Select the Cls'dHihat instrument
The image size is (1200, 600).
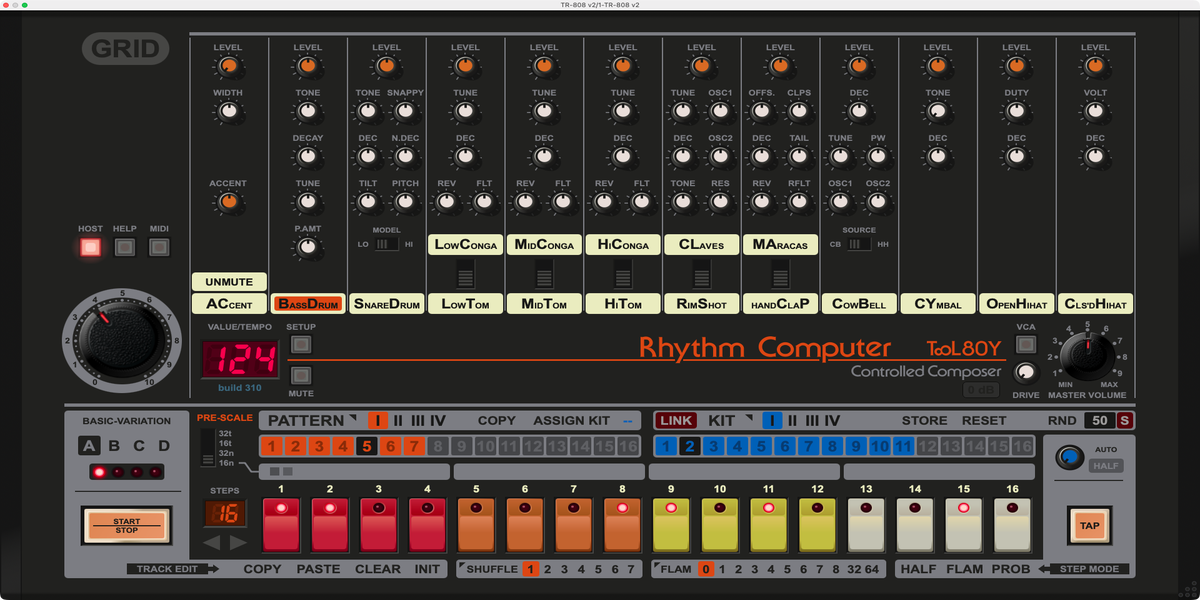(x=1095, y=304)
